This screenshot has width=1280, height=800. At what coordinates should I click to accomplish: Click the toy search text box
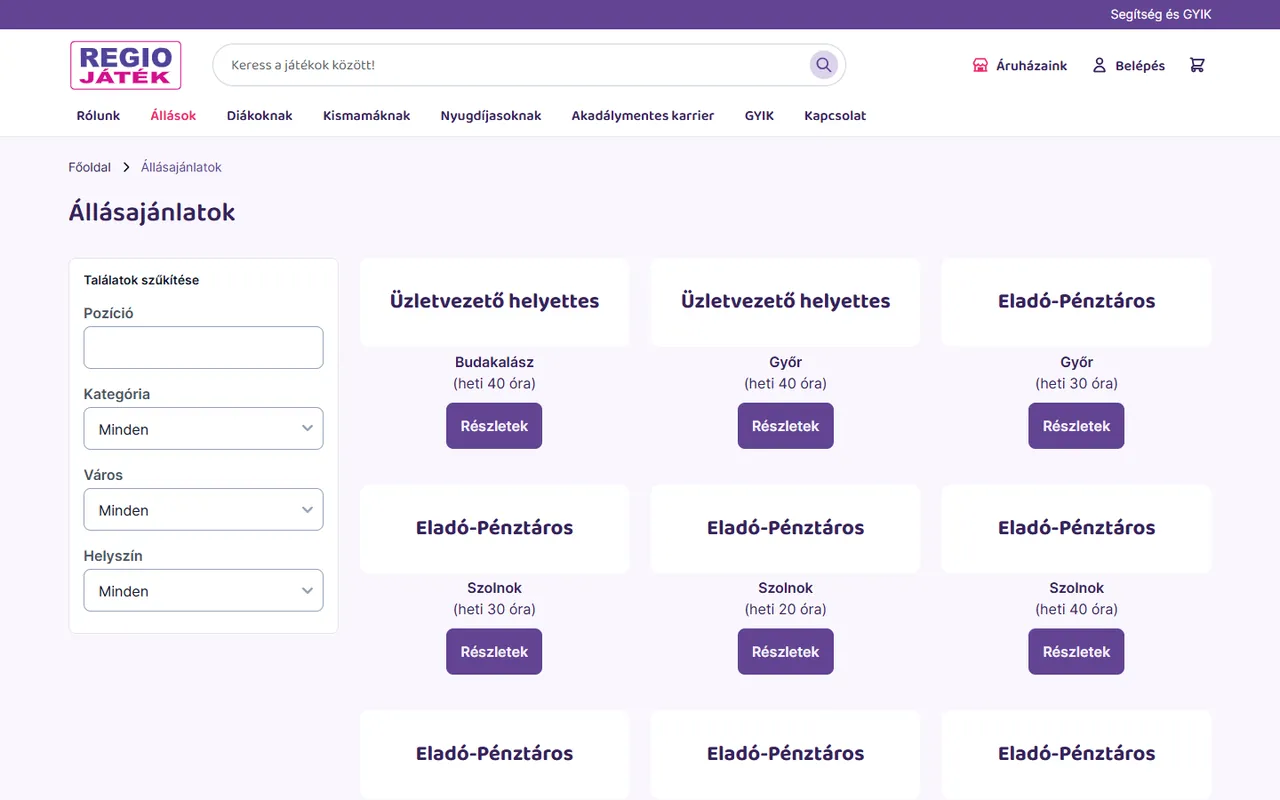coord(515,65)
